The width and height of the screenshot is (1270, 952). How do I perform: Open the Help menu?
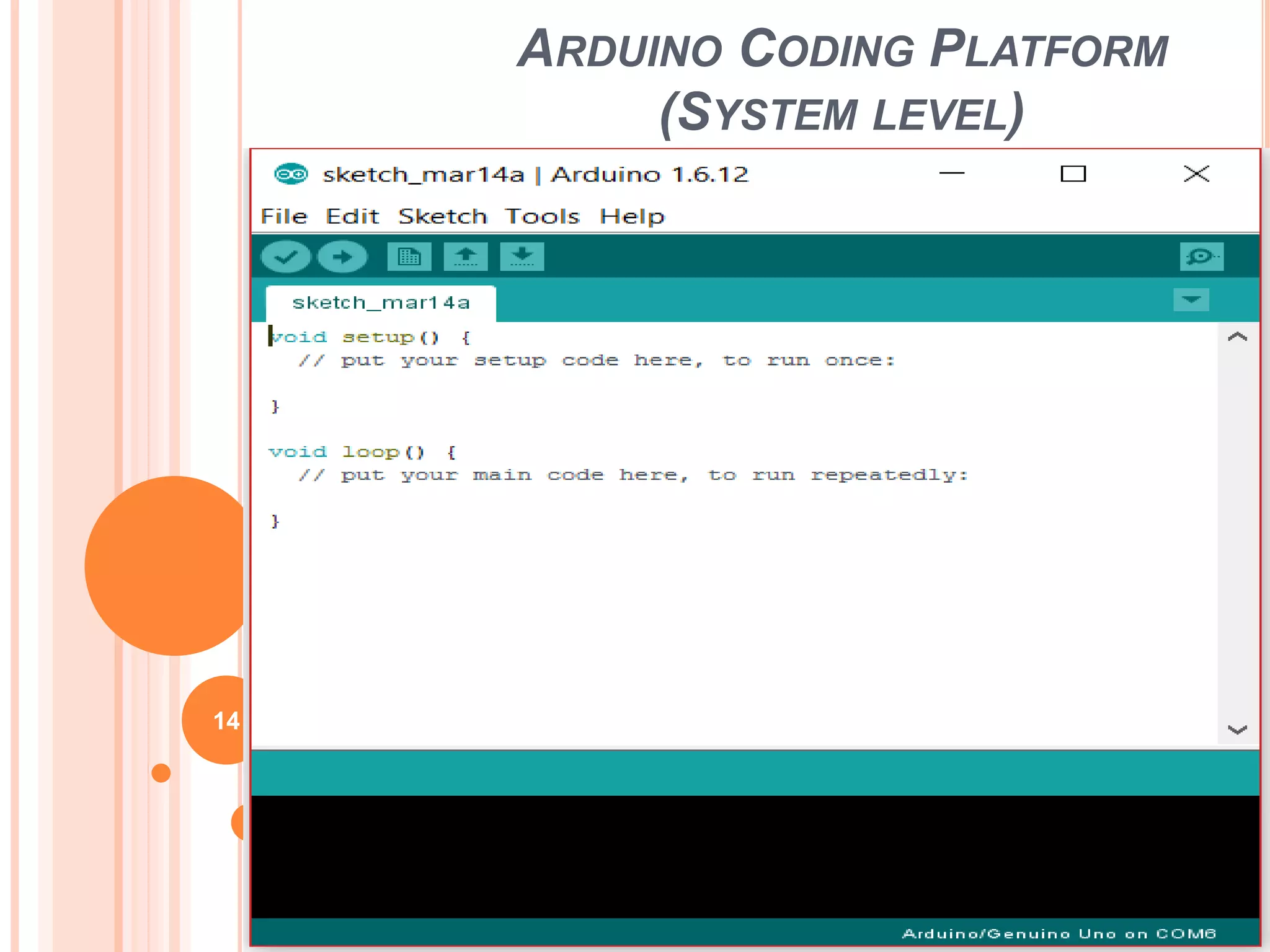632,216
